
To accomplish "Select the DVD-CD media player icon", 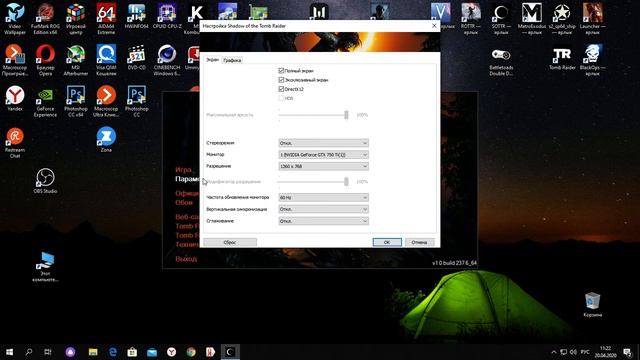I will (136, 57).
